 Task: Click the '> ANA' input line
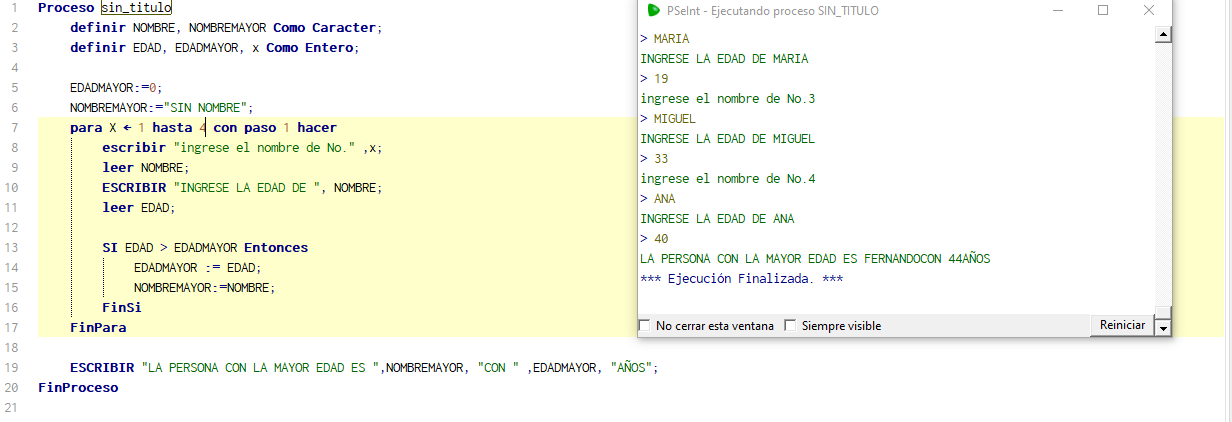coord(657,198)
